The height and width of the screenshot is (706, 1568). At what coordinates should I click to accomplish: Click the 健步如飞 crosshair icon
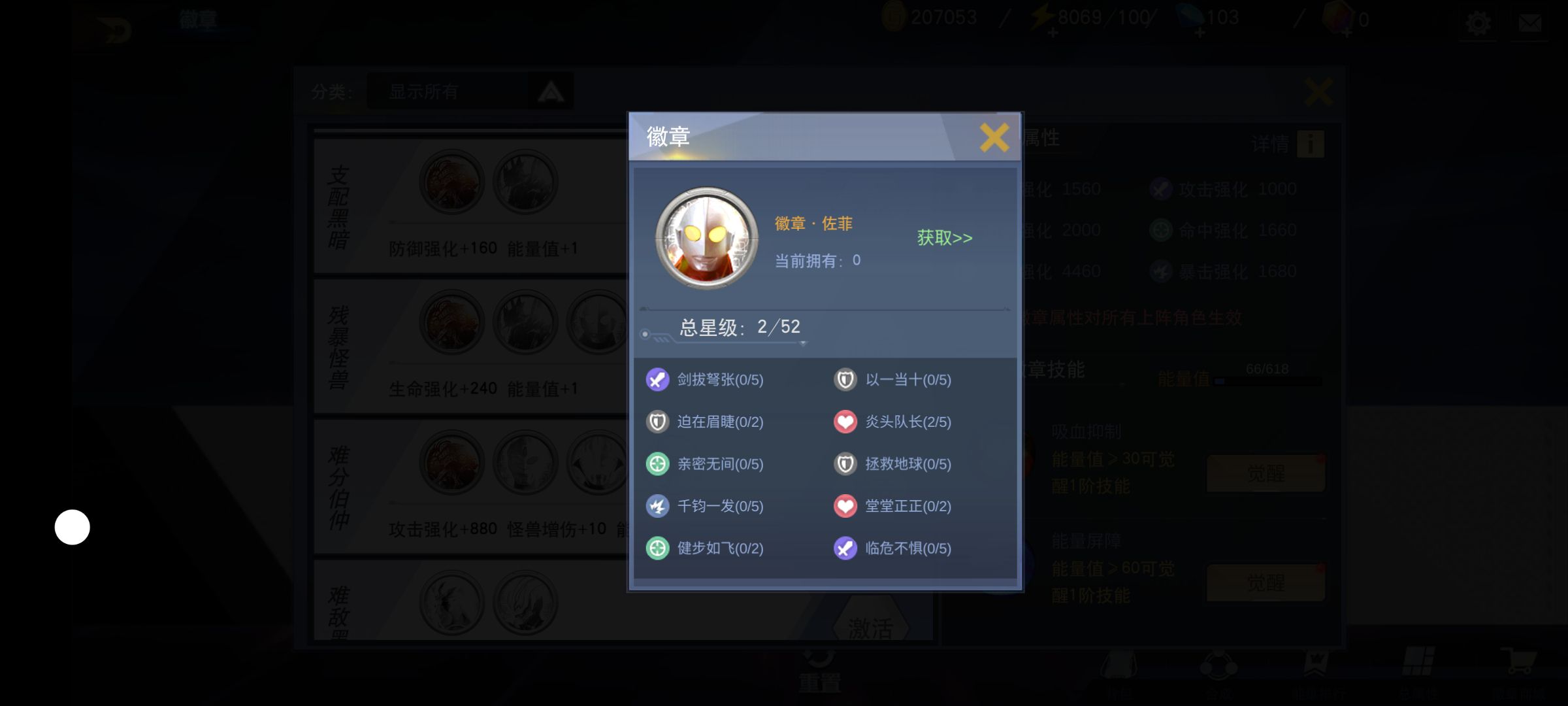click(x=657, y=548)
